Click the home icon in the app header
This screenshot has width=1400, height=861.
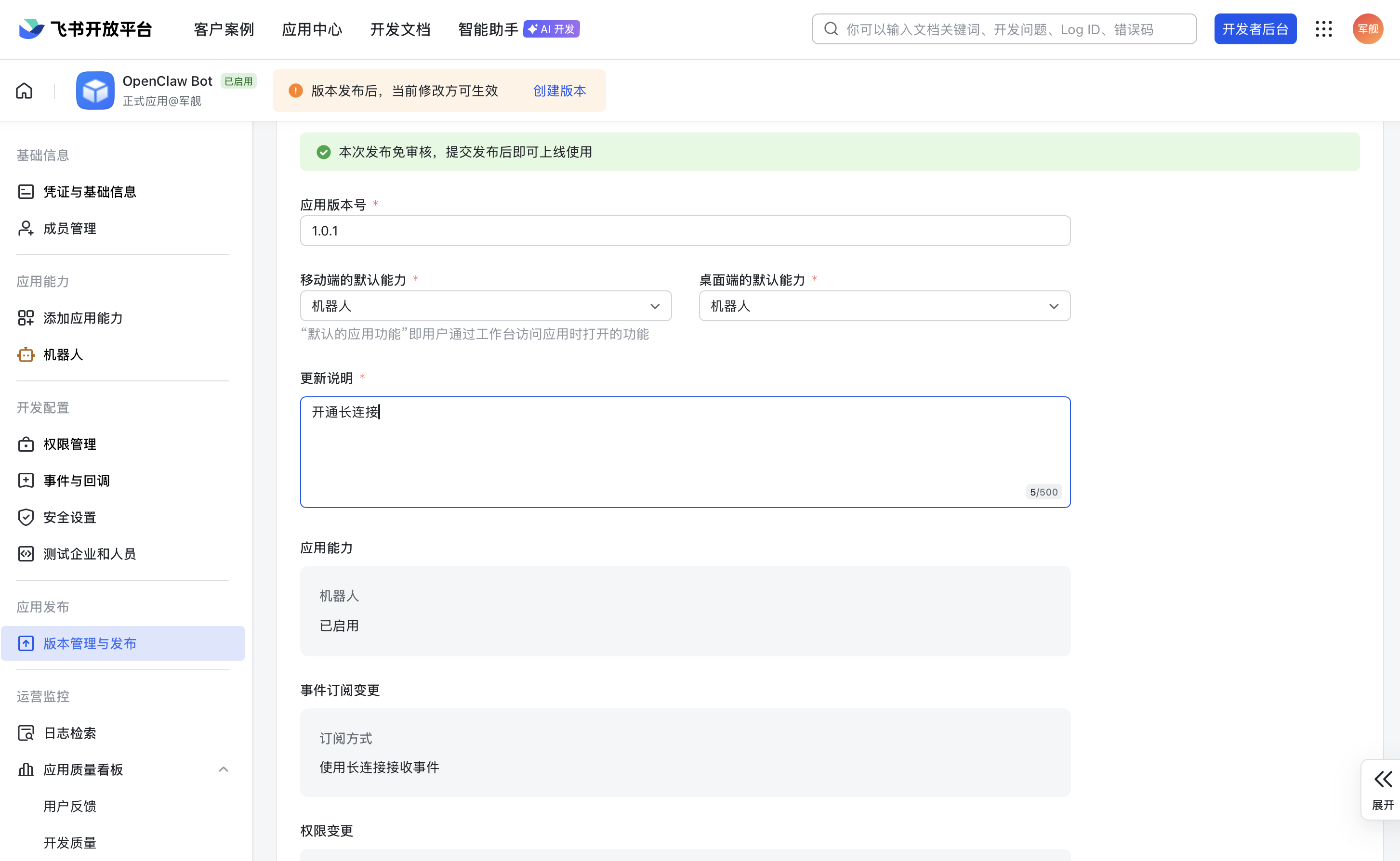click(x=24, y=91)
